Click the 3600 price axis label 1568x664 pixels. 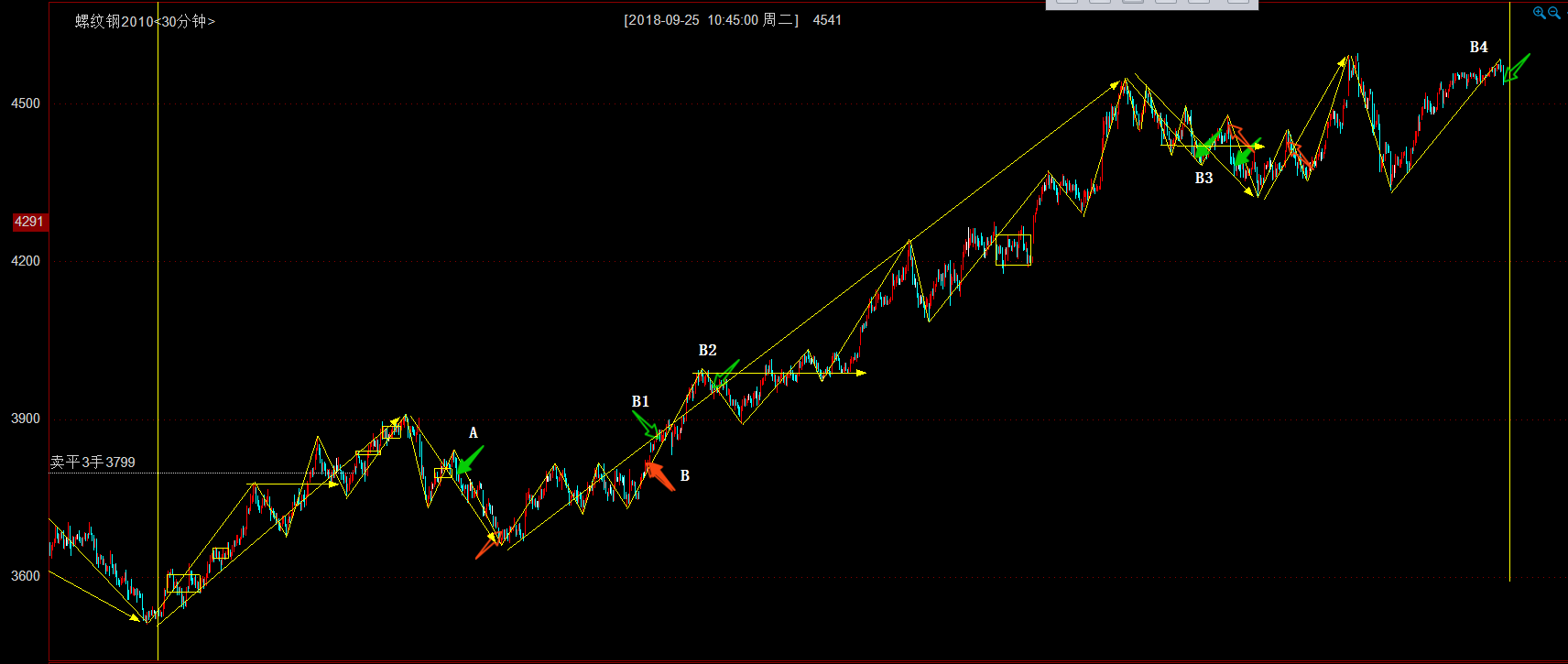coord(26,576)
